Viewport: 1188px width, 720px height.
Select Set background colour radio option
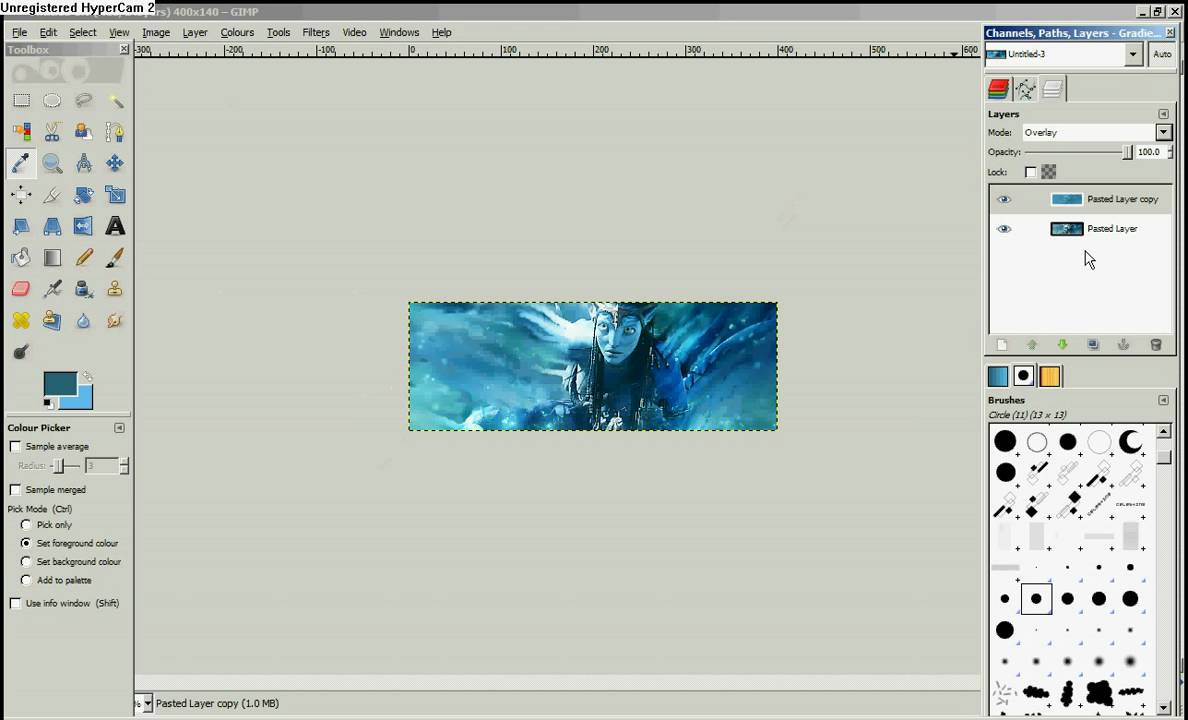point(27,562)
